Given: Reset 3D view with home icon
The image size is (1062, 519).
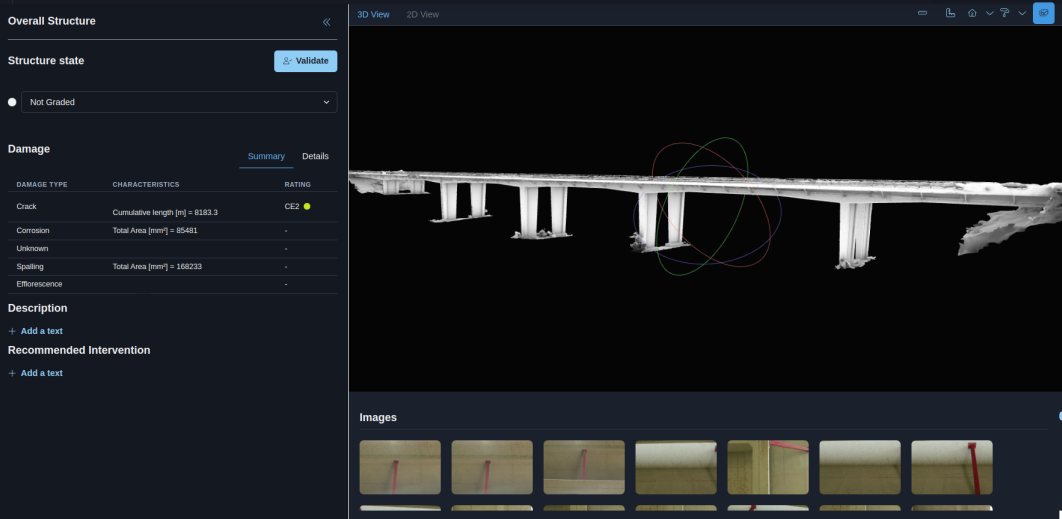Looking at the screenshot, I should [x=972, y=13].
